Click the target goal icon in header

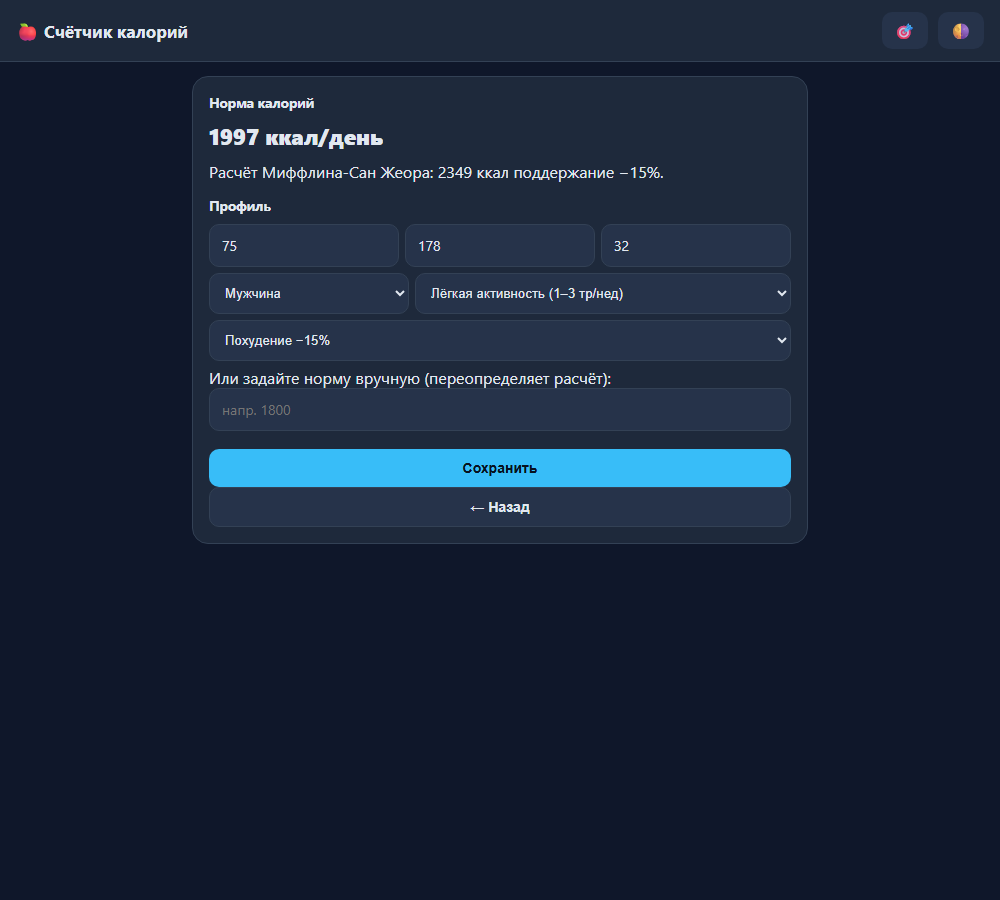click(x=904, y=31)
